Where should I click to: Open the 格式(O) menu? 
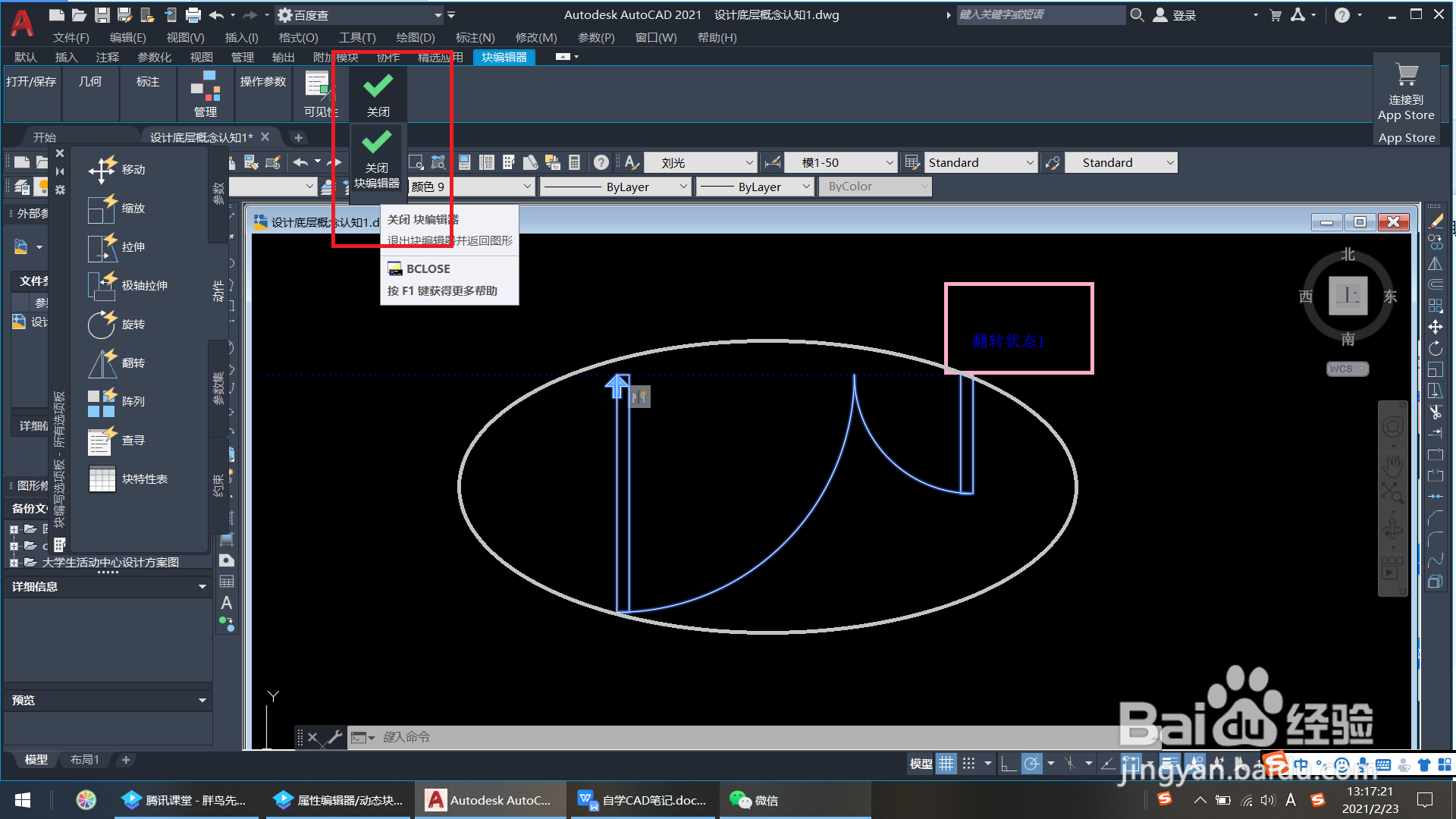(298, 37)
